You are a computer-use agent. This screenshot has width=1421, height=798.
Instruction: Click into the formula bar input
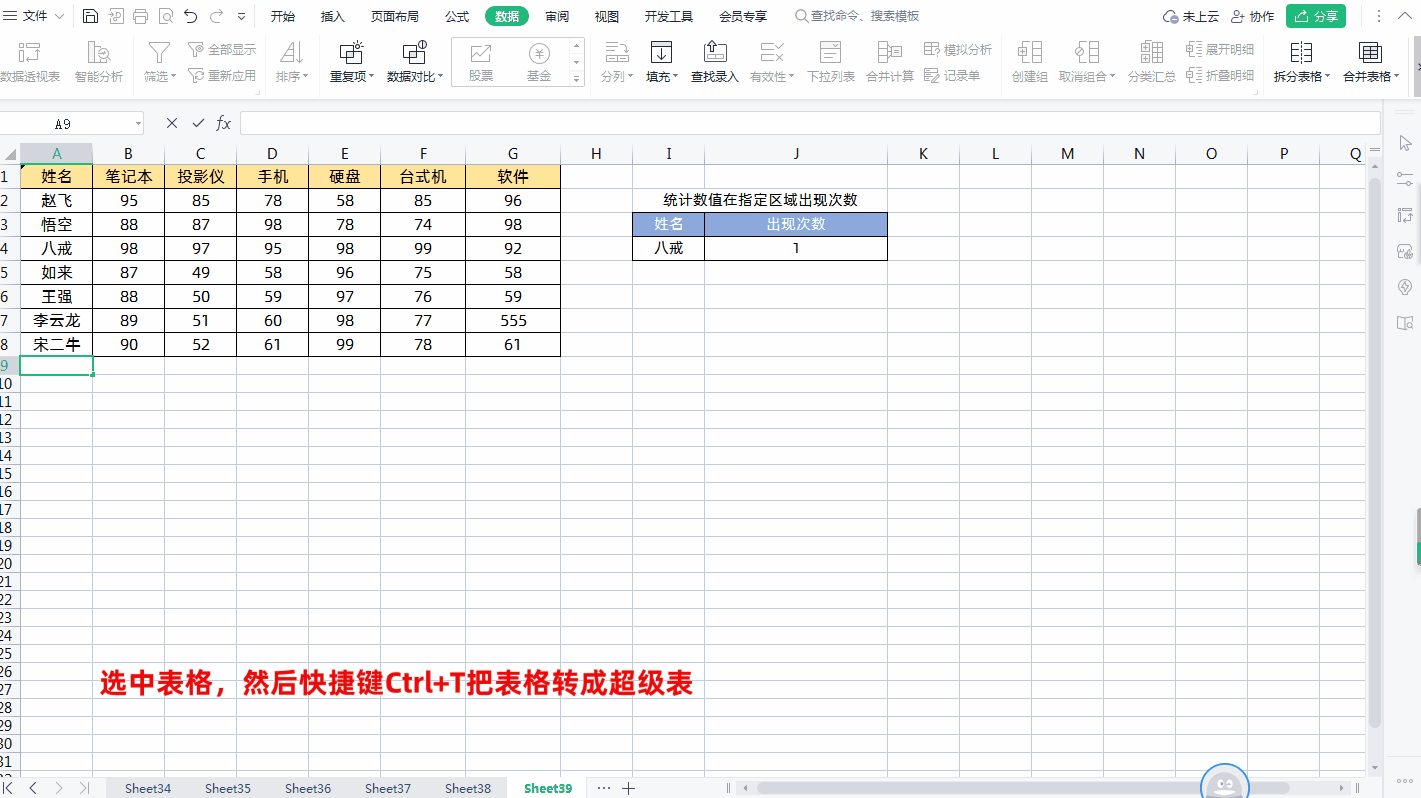click(x=810, y=123)
